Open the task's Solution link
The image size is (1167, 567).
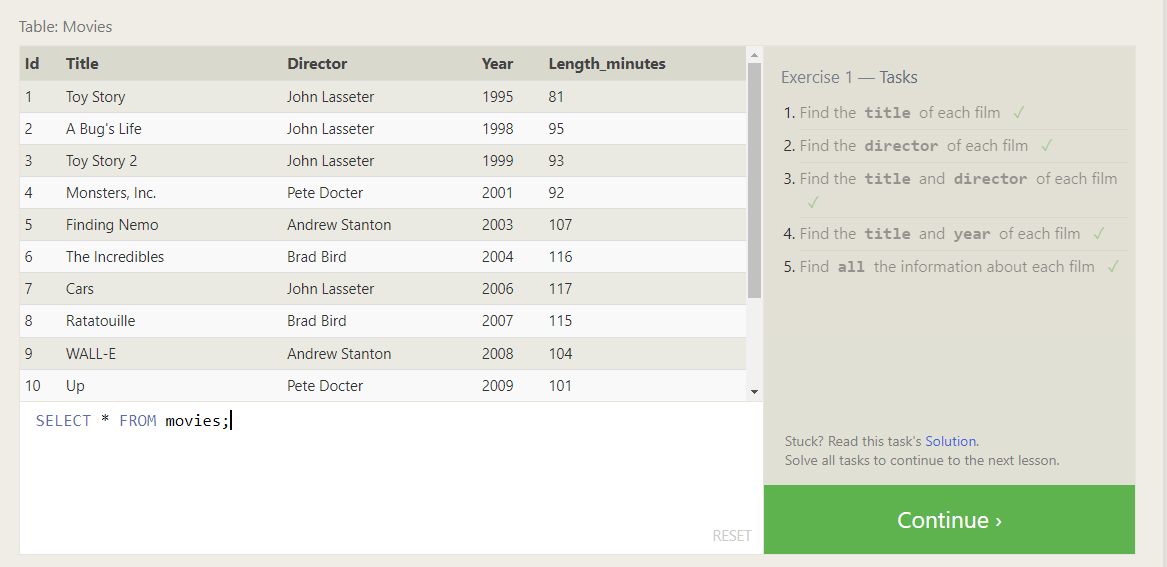[x=950, y=441]
